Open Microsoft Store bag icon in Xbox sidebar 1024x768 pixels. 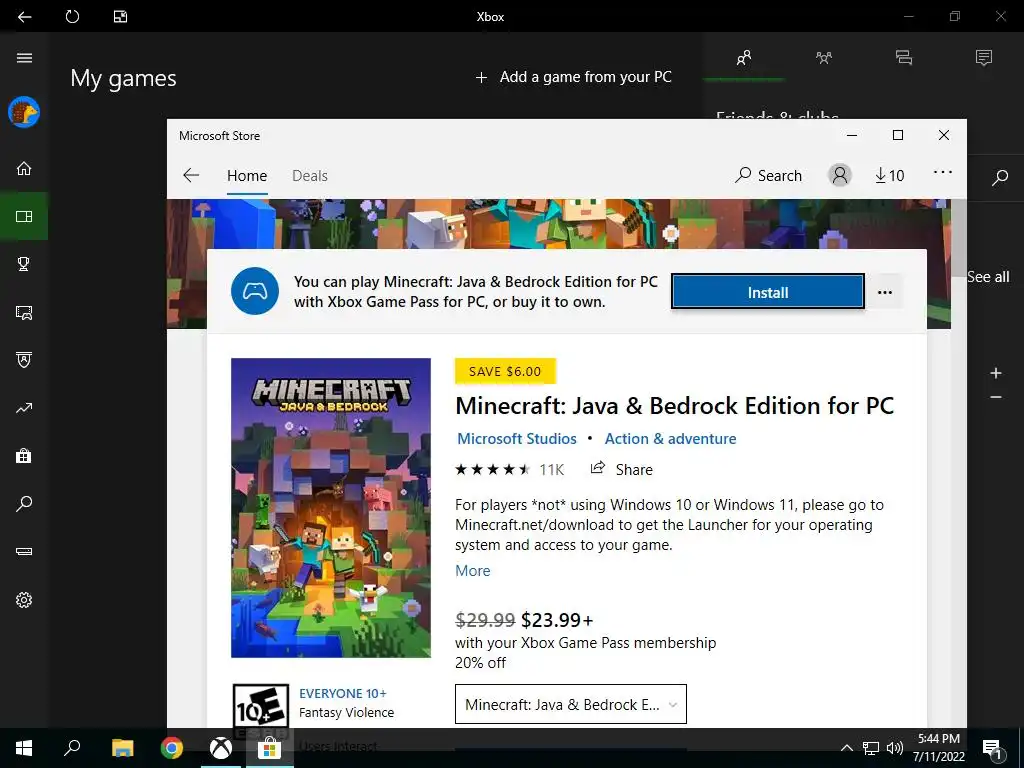pyautogui.click(x=24, y=456)
